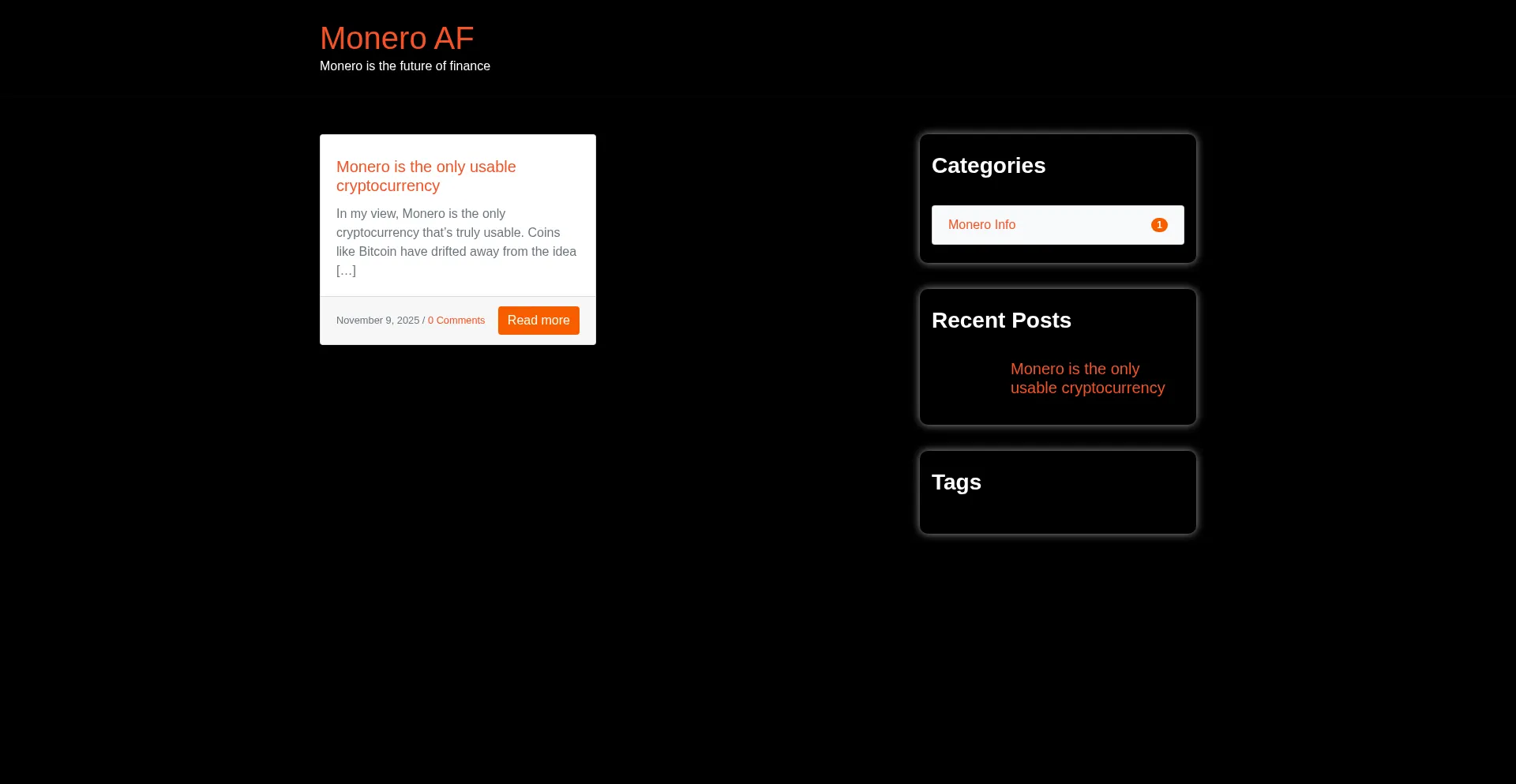1516x784 pixels.
Task: Click the Categories widget heading
Action: click(x=988, y=166)
